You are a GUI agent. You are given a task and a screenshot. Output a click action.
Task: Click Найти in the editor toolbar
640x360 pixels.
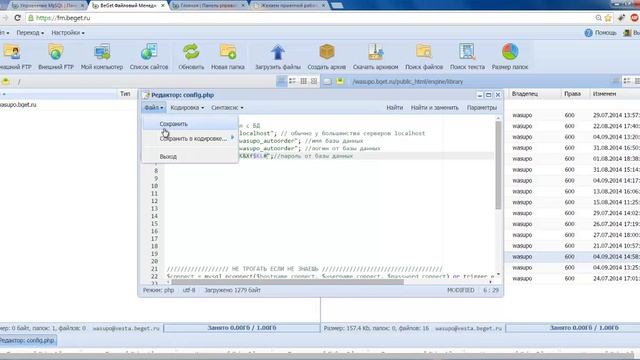(394, 107)
